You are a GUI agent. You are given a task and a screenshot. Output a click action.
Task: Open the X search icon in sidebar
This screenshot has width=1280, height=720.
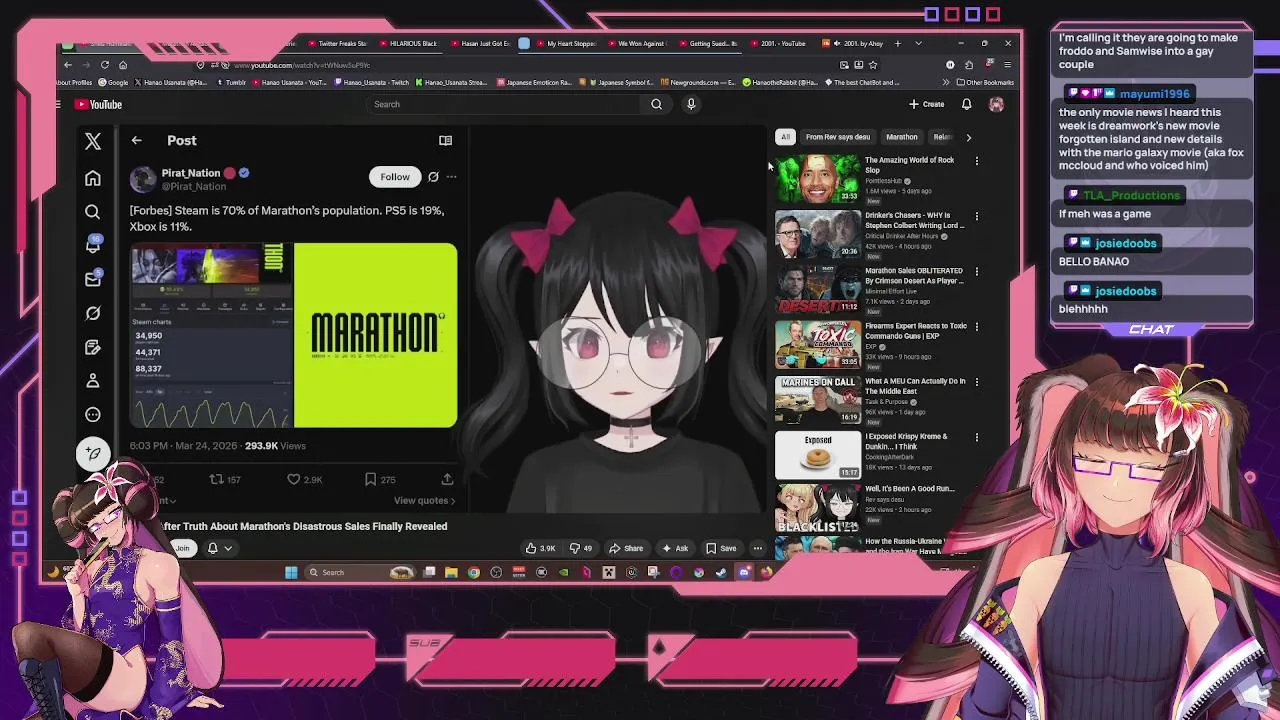click(93, 212)
